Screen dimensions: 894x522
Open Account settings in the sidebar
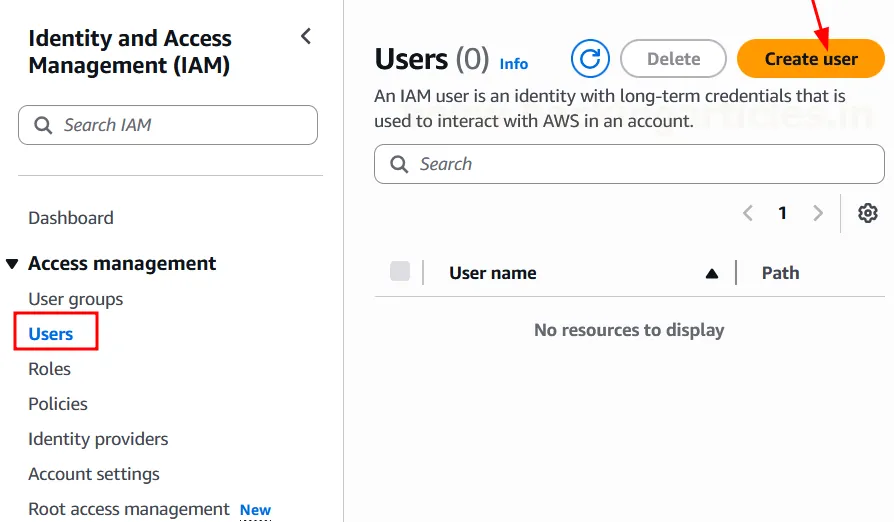(94, 474)
